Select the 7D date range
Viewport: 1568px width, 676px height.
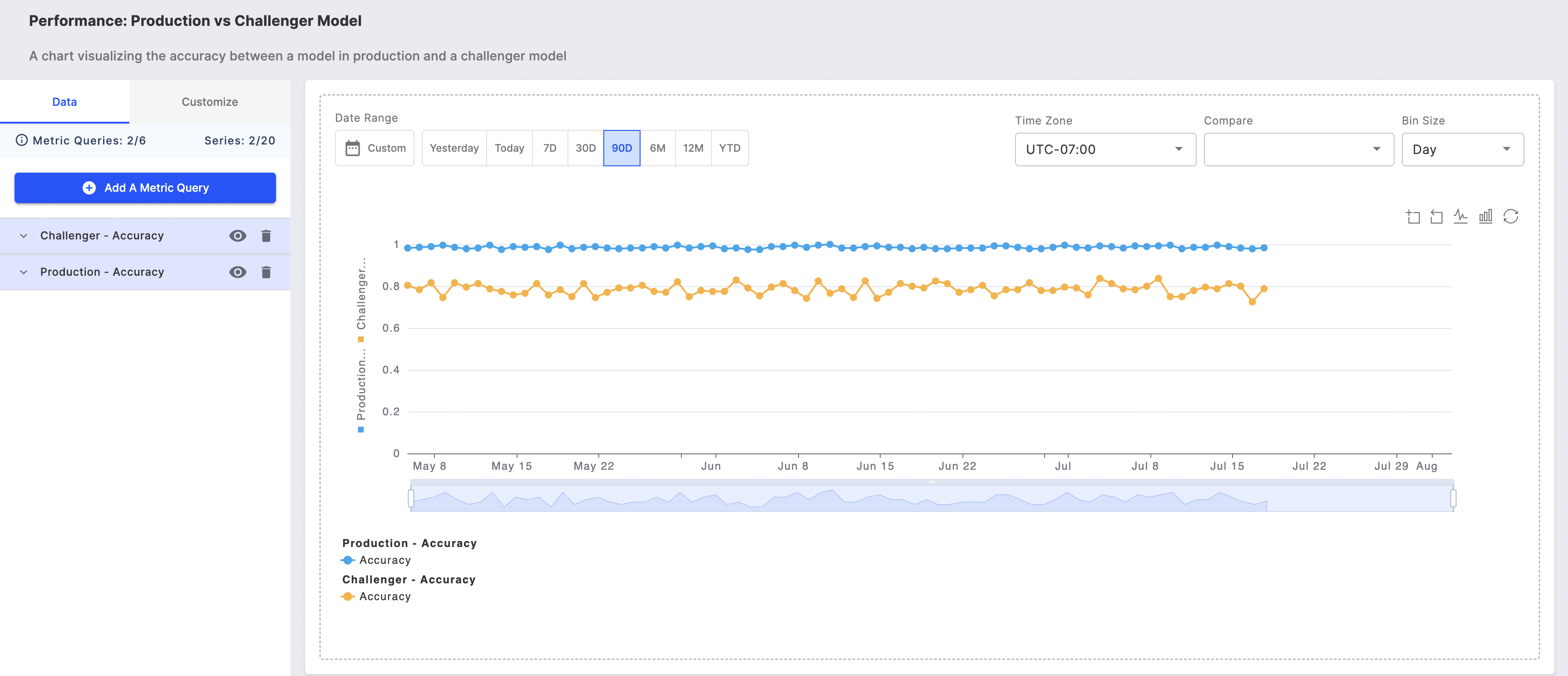550,148
